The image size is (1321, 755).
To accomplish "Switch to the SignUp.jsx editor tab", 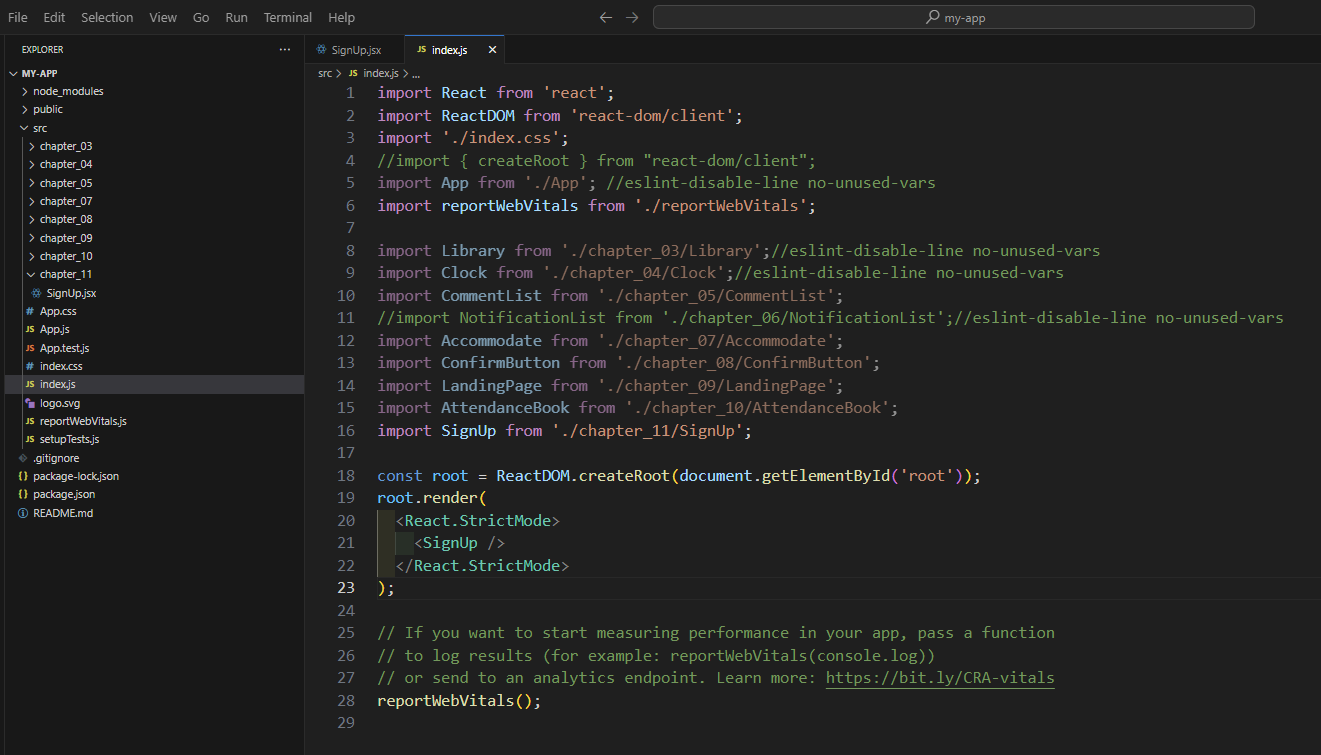I will [x=355, y=50].
